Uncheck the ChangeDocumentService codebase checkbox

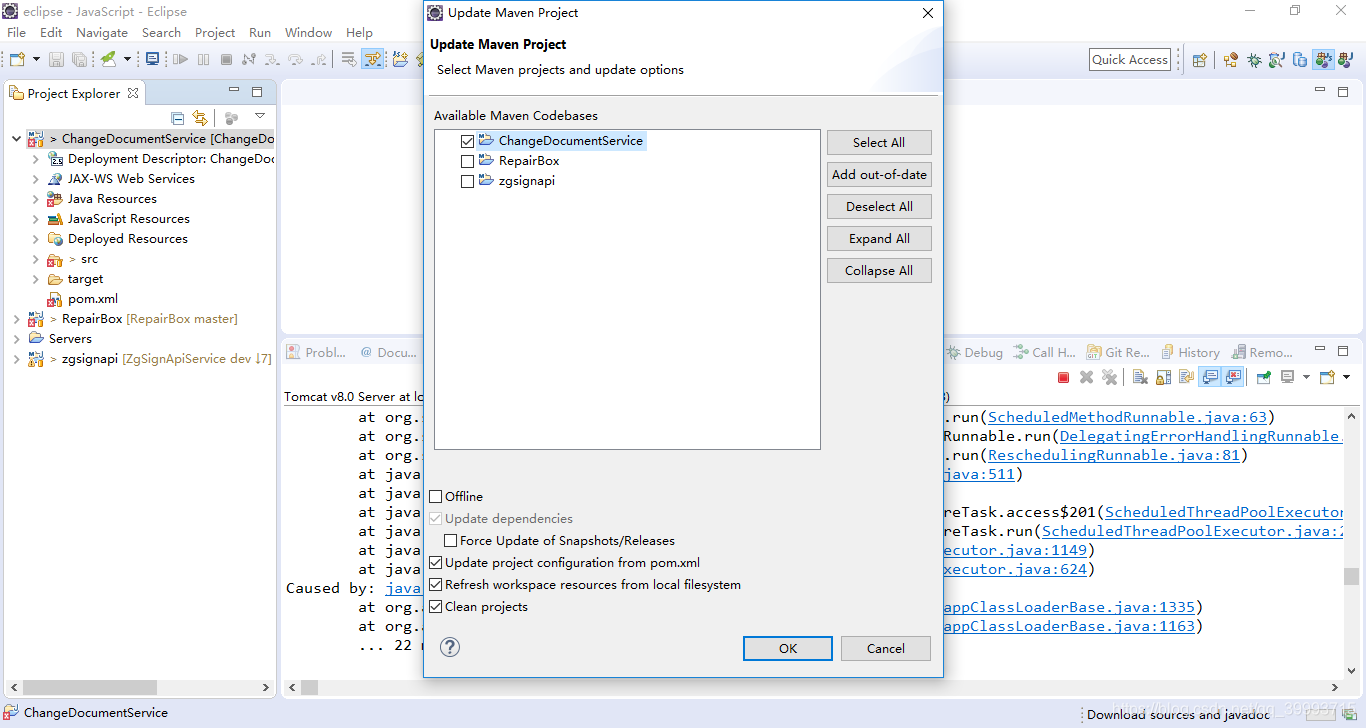[467, 141]
